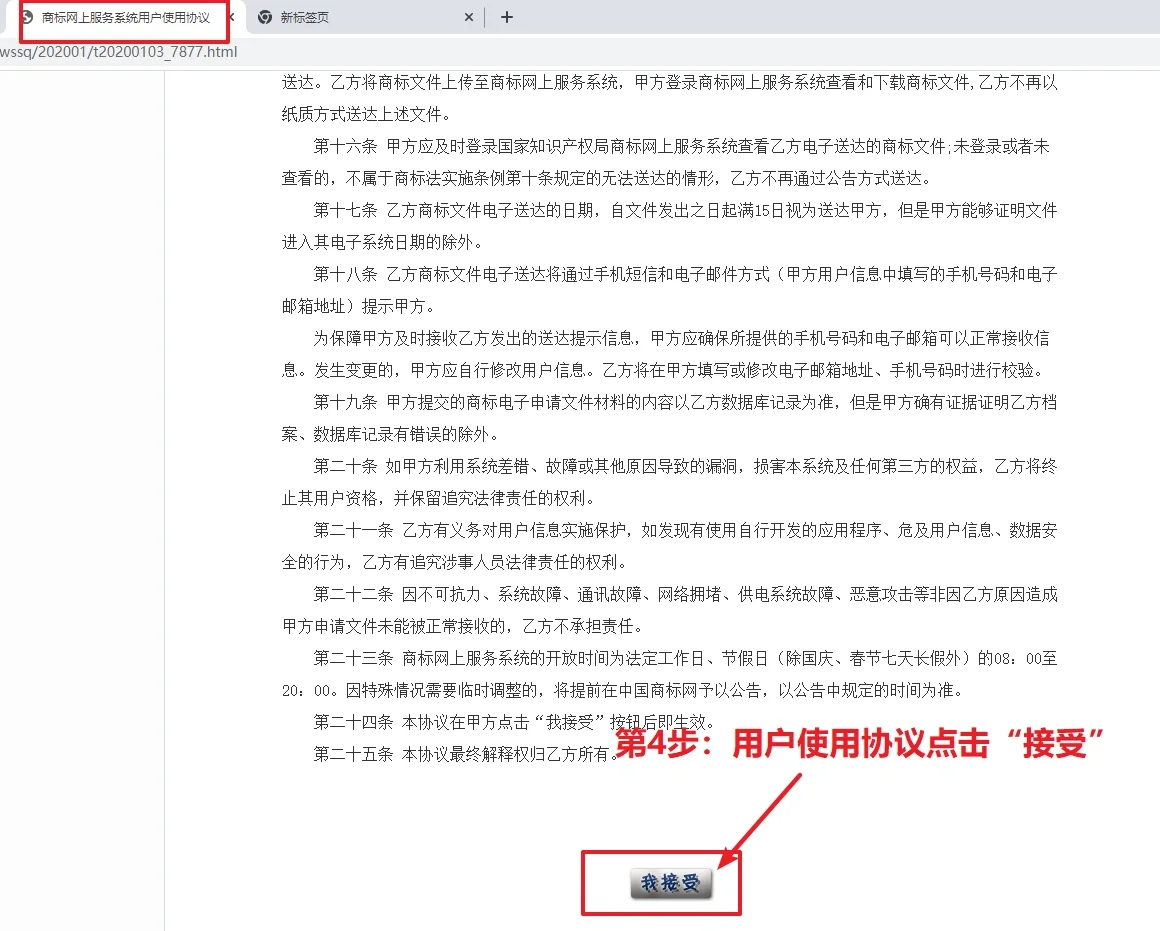Click the address bar URL ending in t20200103_7877.html
The width and height of the screenshot is (1160, 931).
pyautogui.click(x=118, y=50)
